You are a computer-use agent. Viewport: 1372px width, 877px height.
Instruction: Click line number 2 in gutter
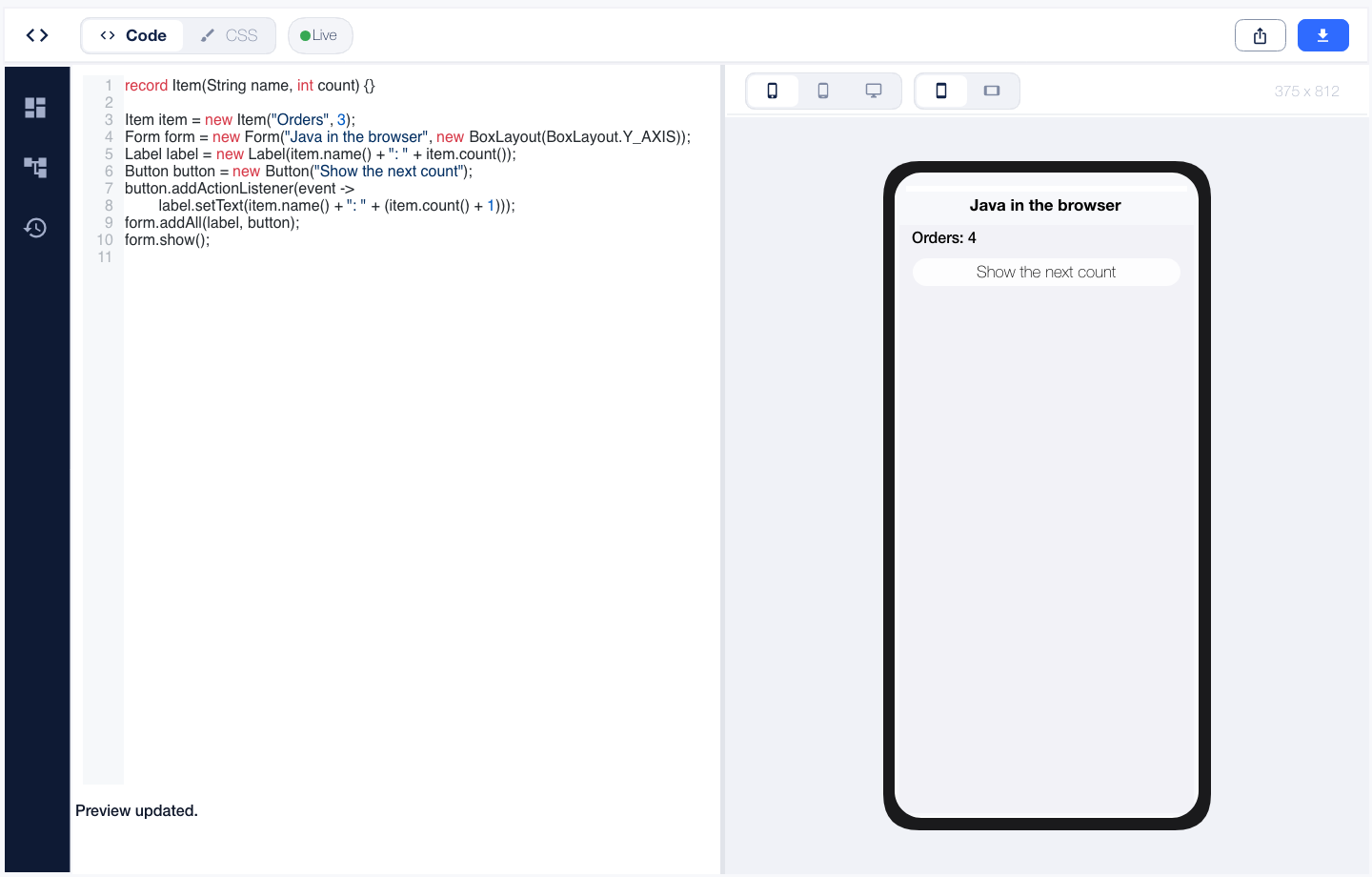tap(109, 103)
